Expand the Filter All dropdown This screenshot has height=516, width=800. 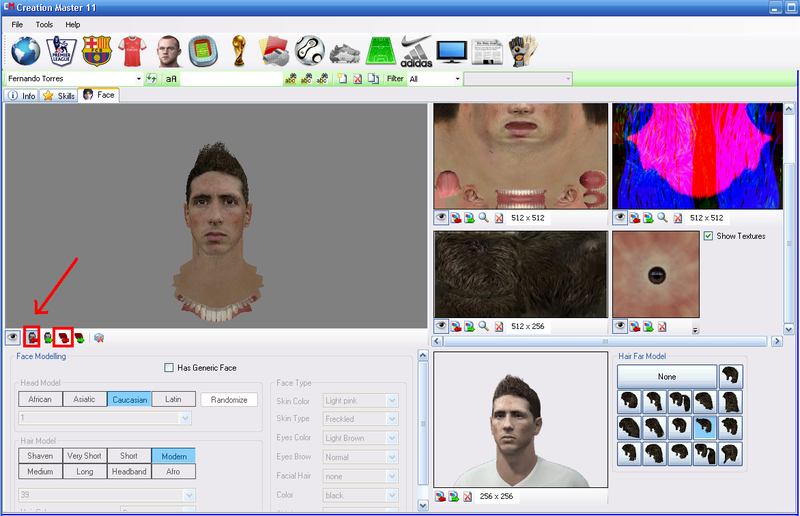coord(457,78)
